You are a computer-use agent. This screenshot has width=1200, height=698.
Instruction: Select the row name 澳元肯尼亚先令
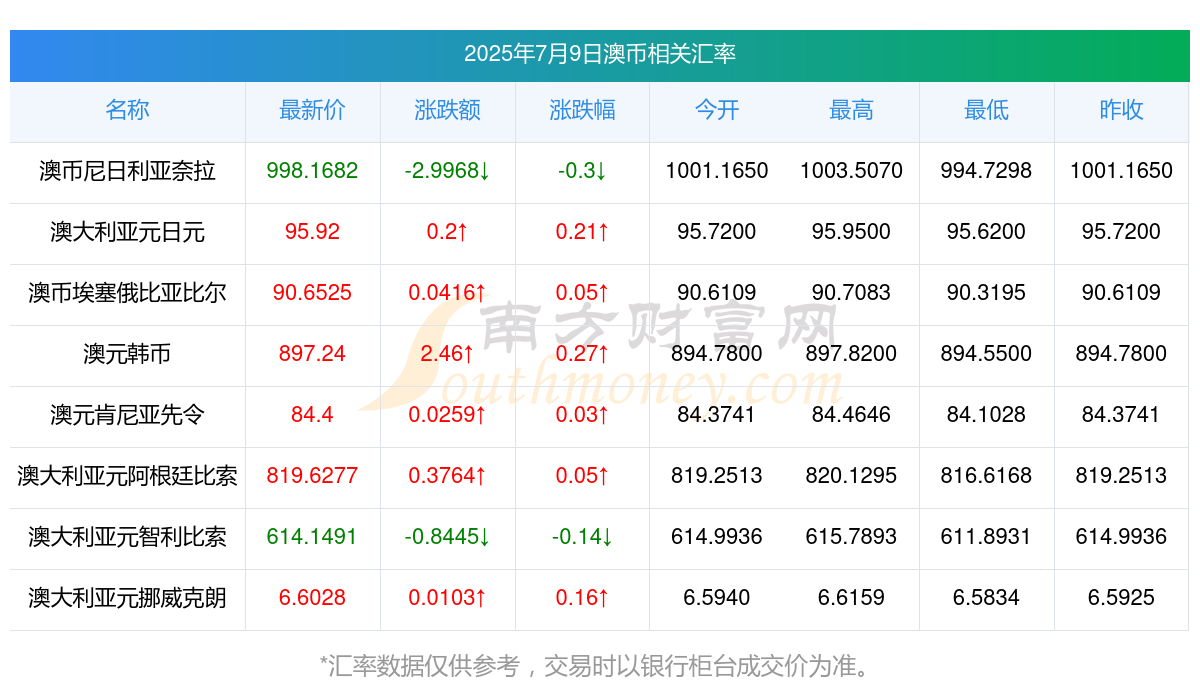(x=127, y=415)
